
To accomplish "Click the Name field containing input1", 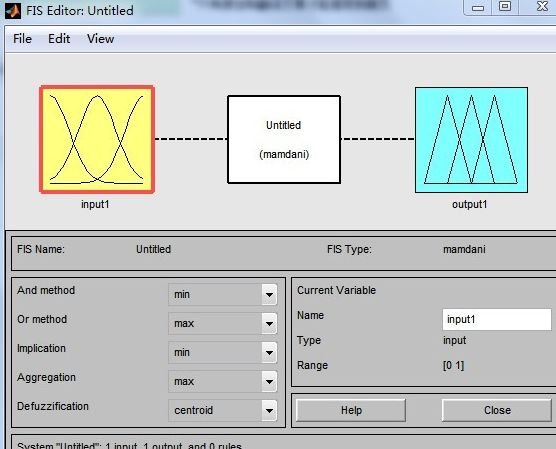I will click(497, 319).
